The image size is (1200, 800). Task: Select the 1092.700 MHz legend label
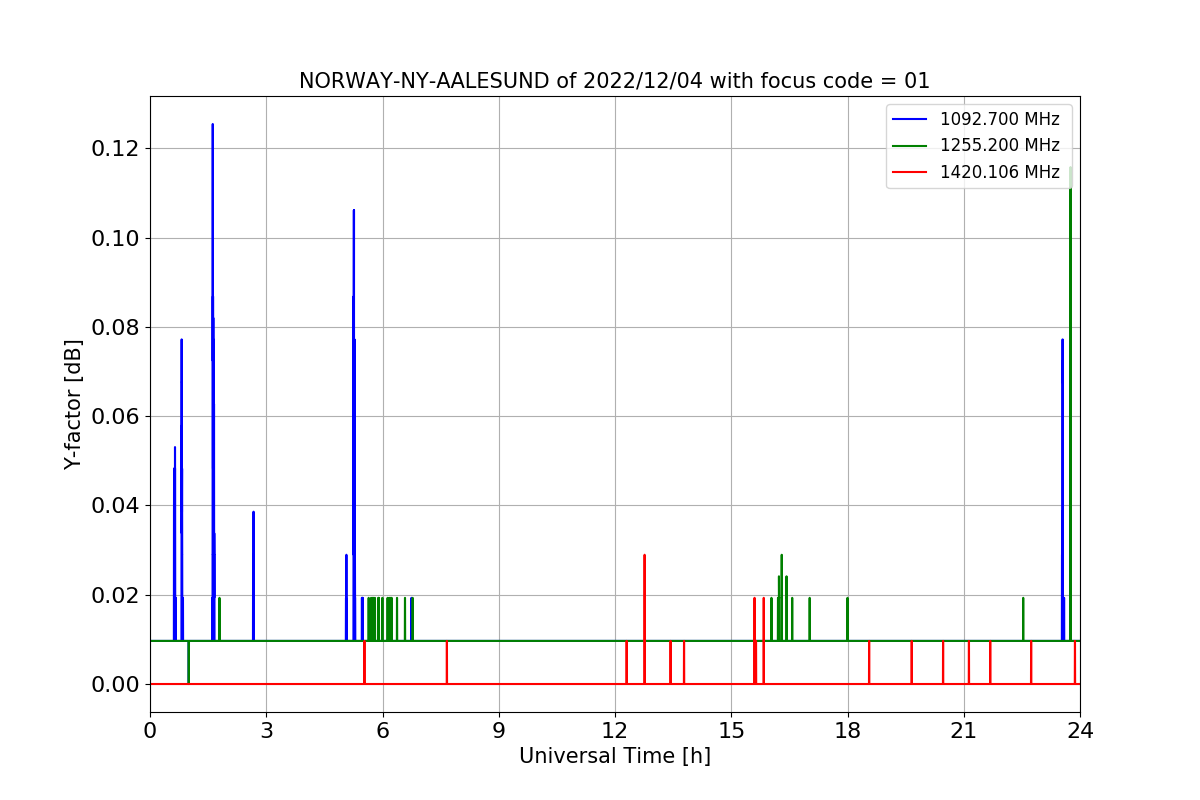[999, 119]
